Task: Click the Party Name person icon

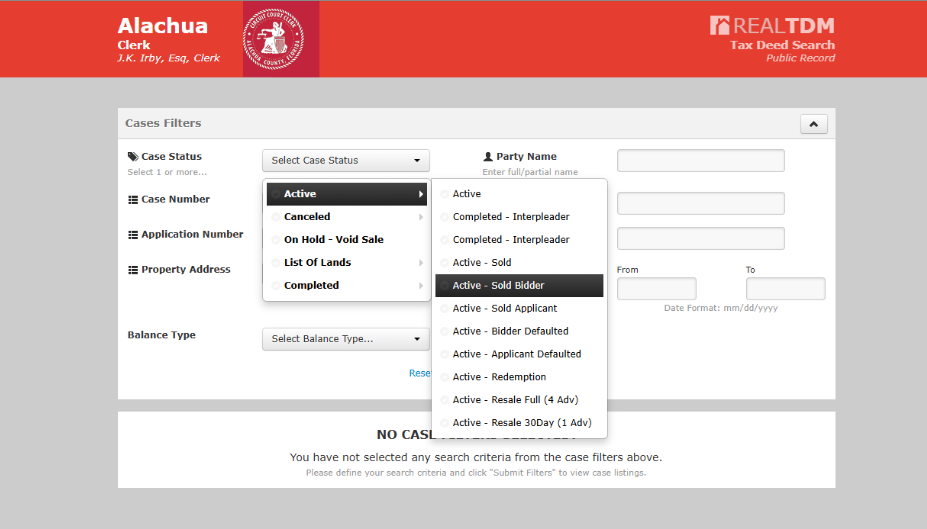Action: point(488,157)
